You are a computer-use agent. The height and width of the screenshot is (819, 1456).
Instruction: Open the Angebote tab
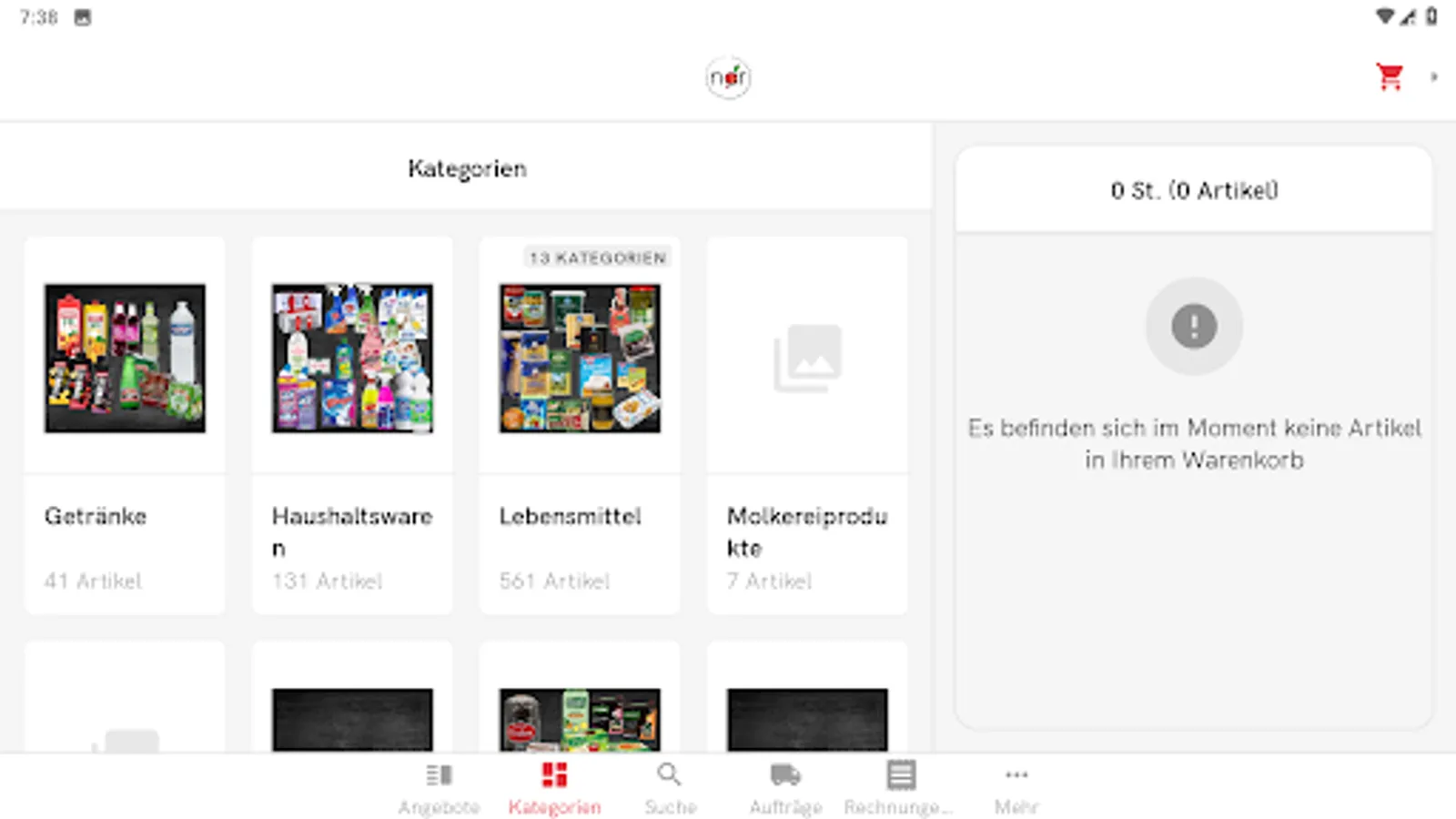click(x=439, y=788)
